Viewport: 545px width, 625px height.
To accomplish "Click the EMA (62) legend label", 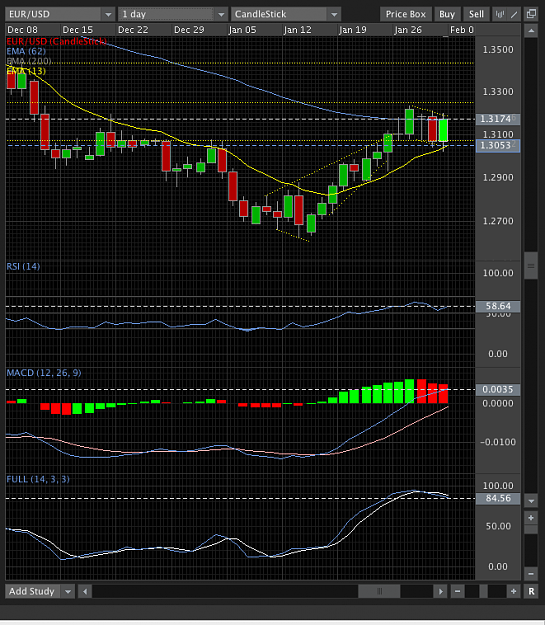I will (x=26, y=51).
